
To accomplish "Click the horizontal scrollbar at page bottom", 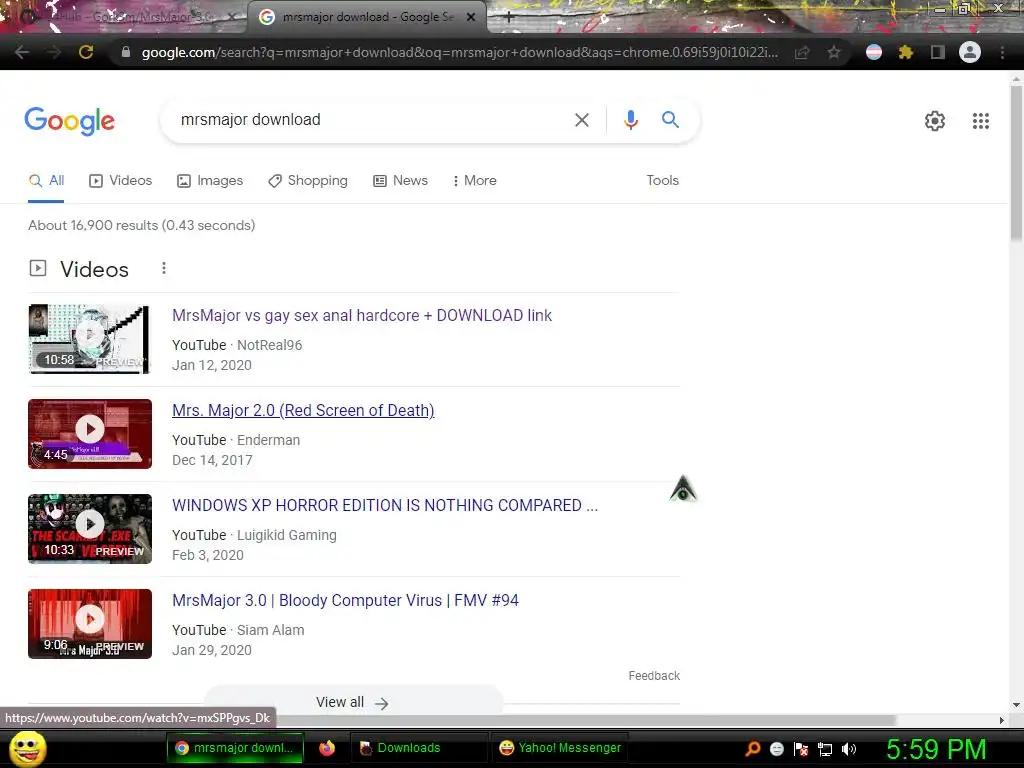I will point(584,720).
